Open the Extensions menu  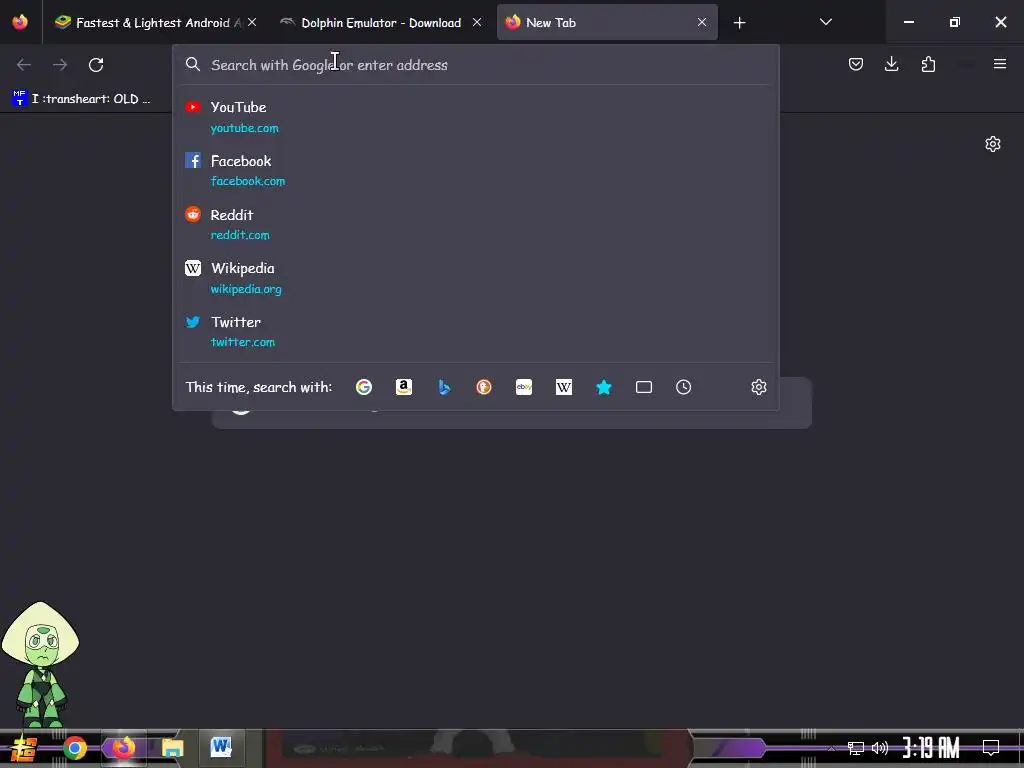[928, 64]
